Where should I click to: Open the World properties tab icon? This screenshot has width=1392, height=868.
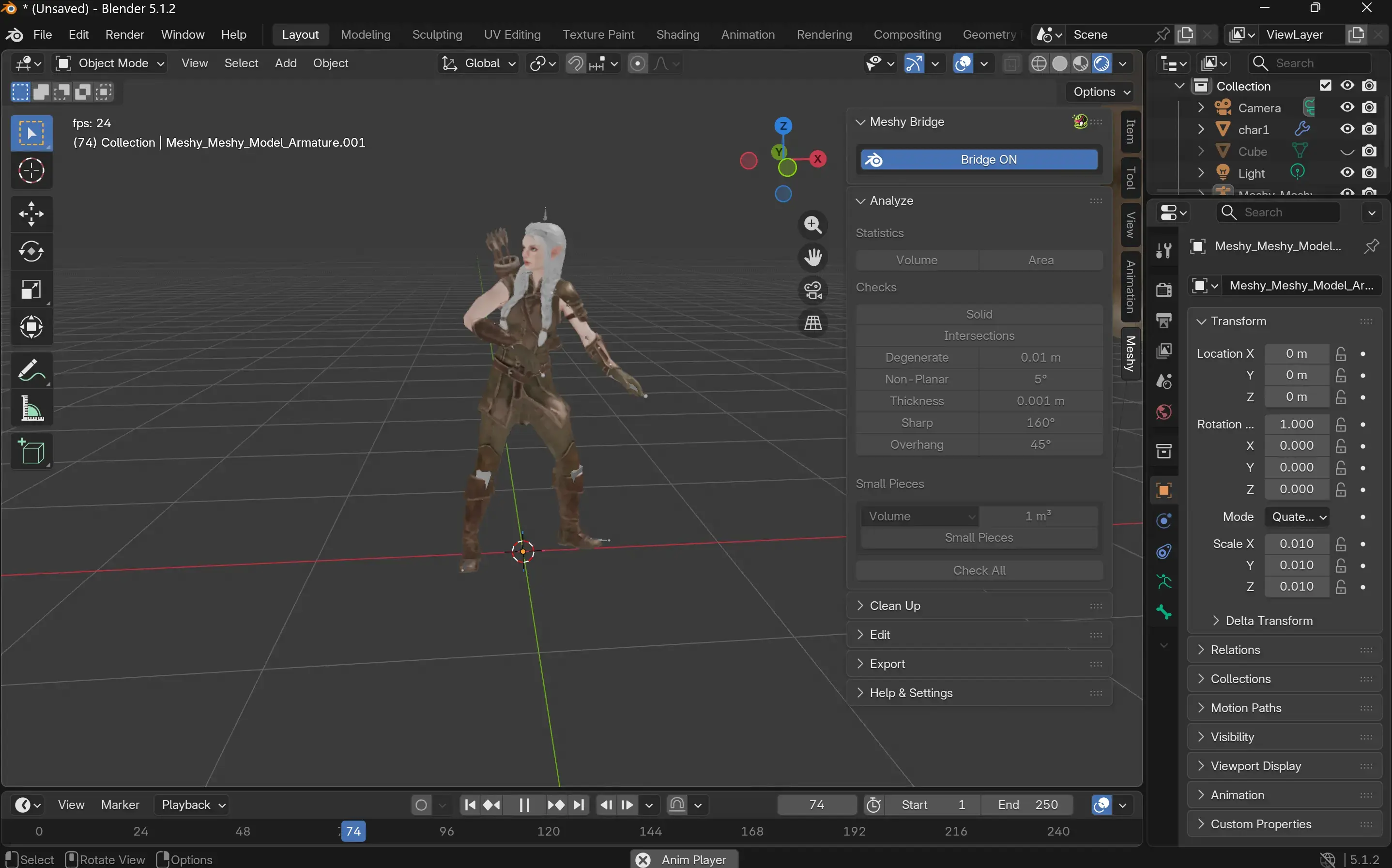[1164, 412]
